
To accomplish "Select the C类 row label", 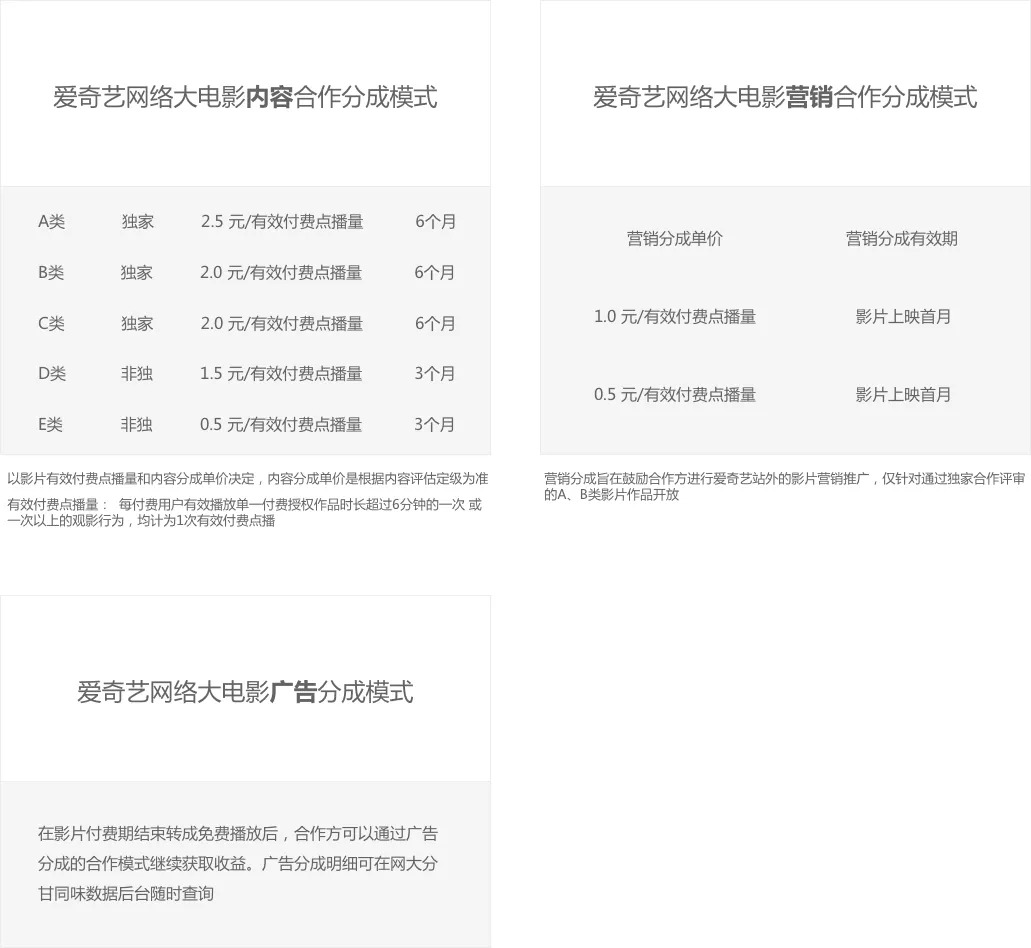I will coord(51,323).
